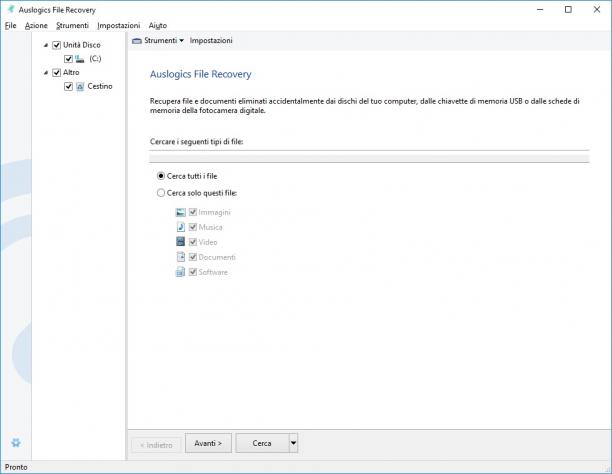Open the dropdown arrow next to Cerca
612x474 pixels.
pos(293,443)
